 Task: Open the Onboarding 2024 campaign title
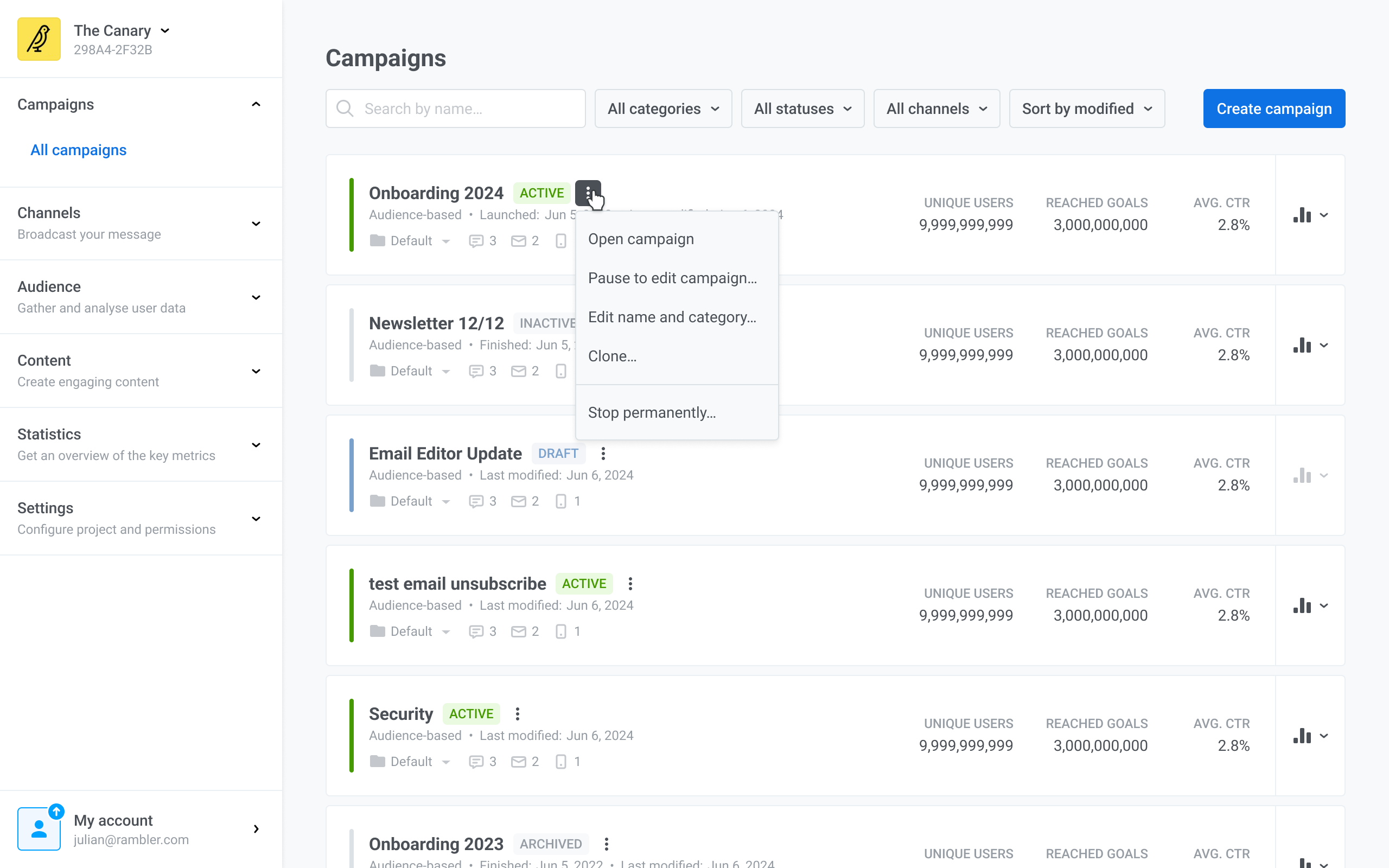click(436, 193)
